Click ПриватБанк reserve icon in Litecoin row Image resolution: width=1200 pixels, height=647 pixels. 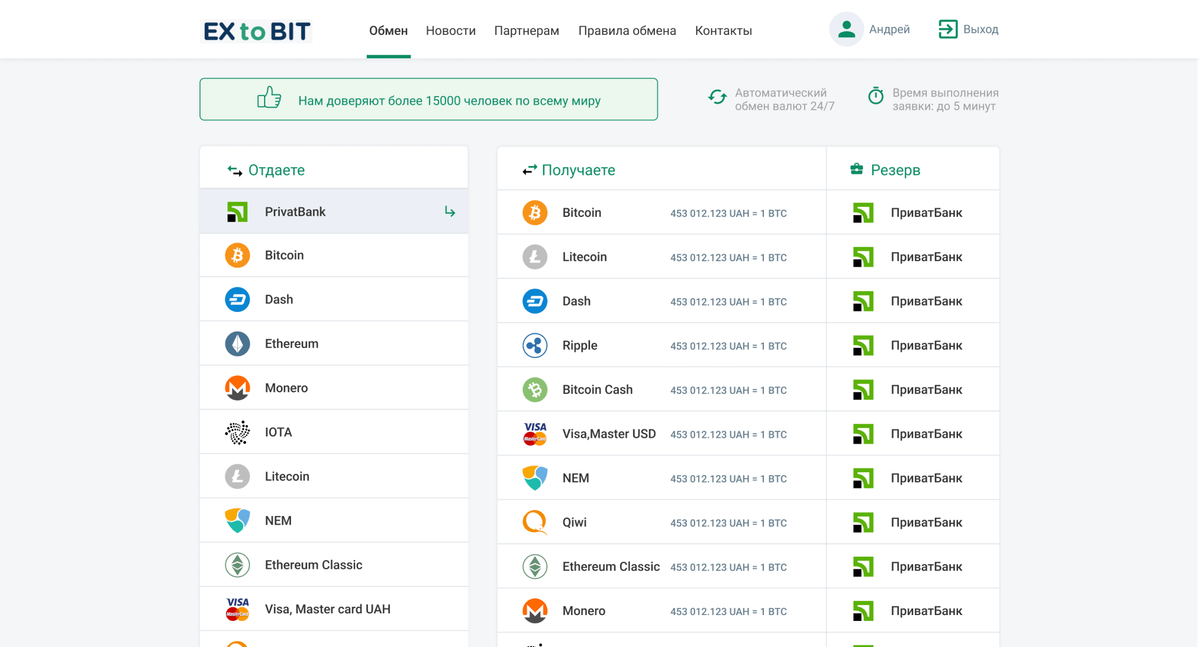pos(863,257)
